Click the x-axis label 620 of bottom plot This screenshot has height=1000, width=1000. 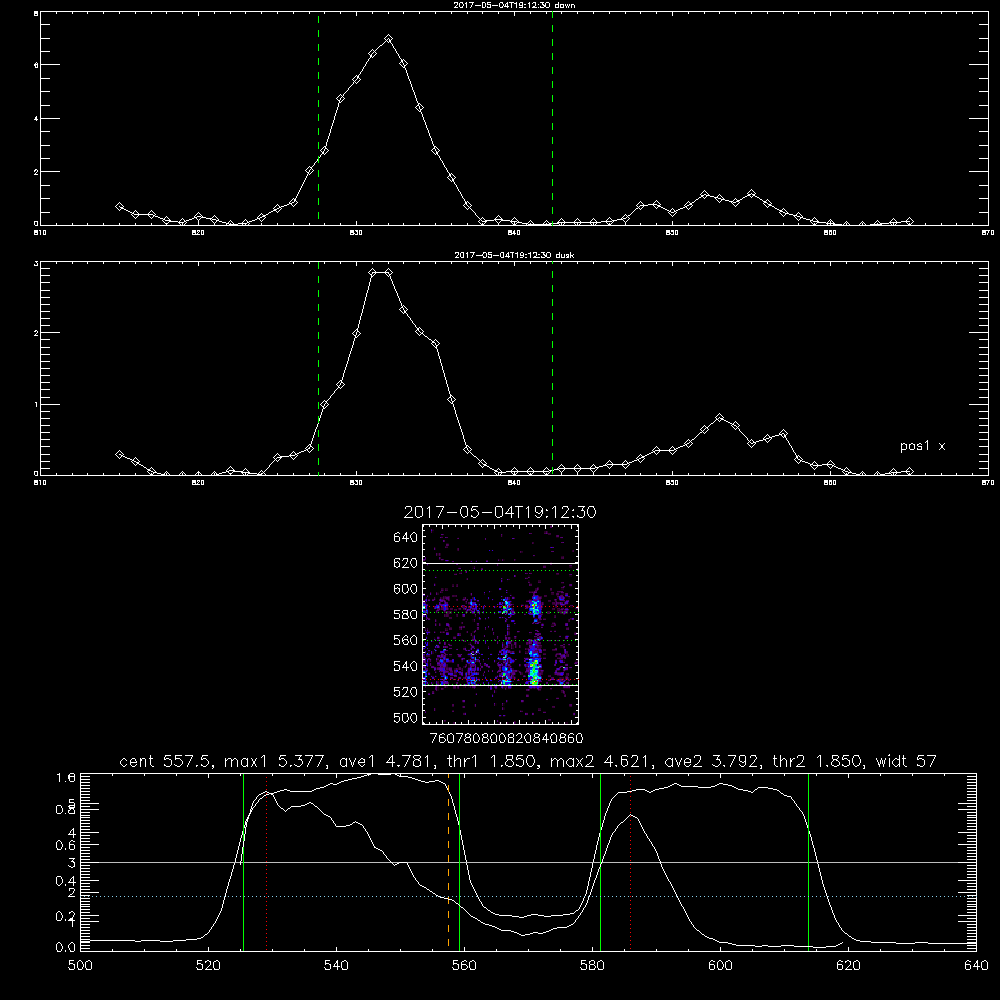pos(848,966)
